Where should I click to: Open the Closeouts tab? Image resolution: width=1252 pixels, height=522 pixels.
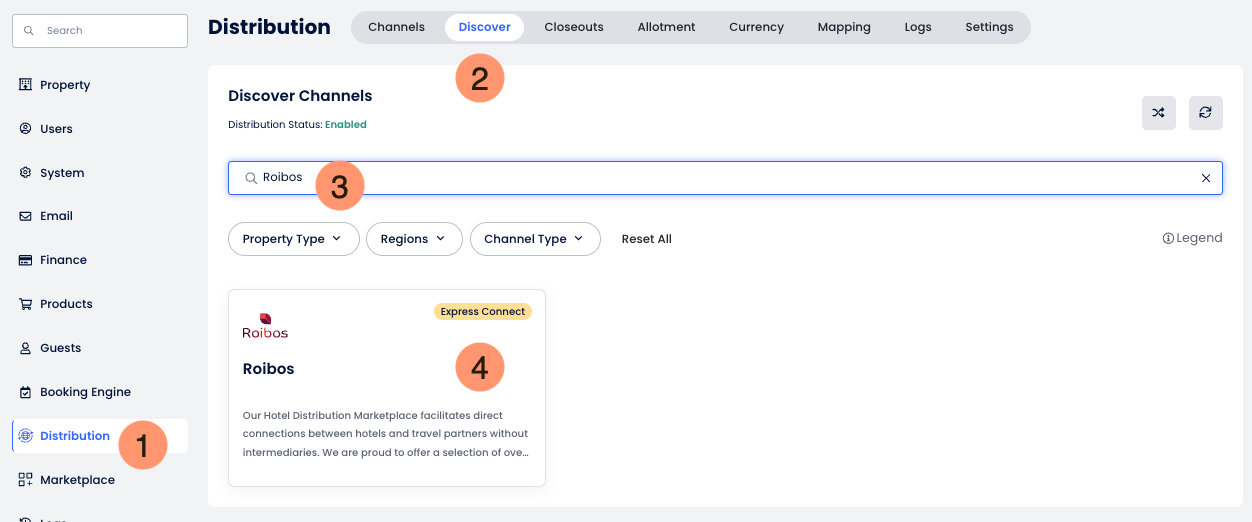click(574, 27)
